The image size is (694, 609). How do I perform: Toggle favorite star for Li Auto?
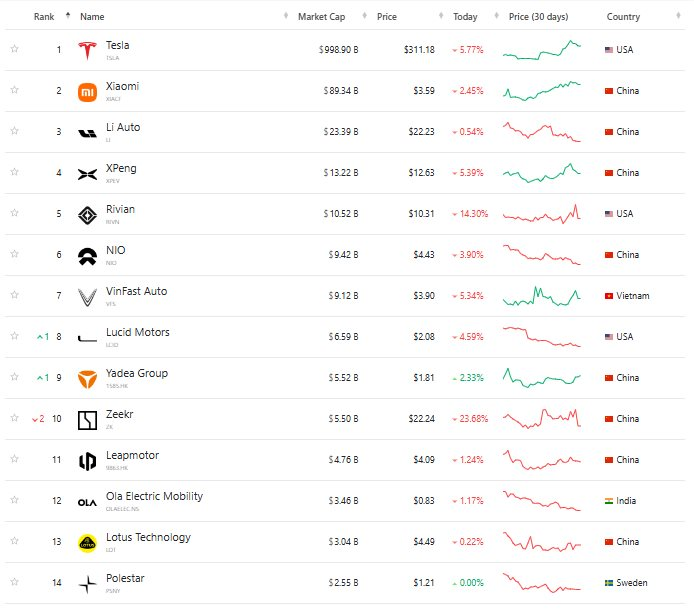click(x=14, y=131)
